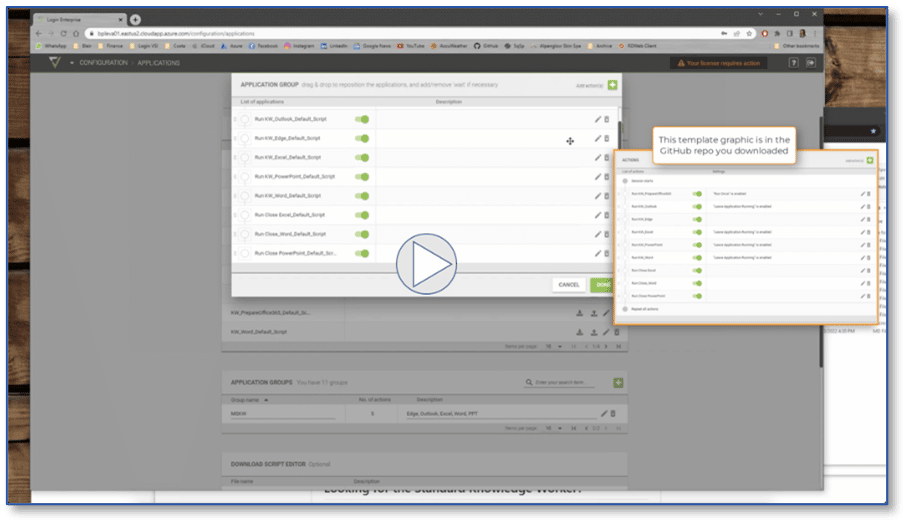Open the help question mark icon
Screen dimensions: 907x524
click(x=794, y=62)
